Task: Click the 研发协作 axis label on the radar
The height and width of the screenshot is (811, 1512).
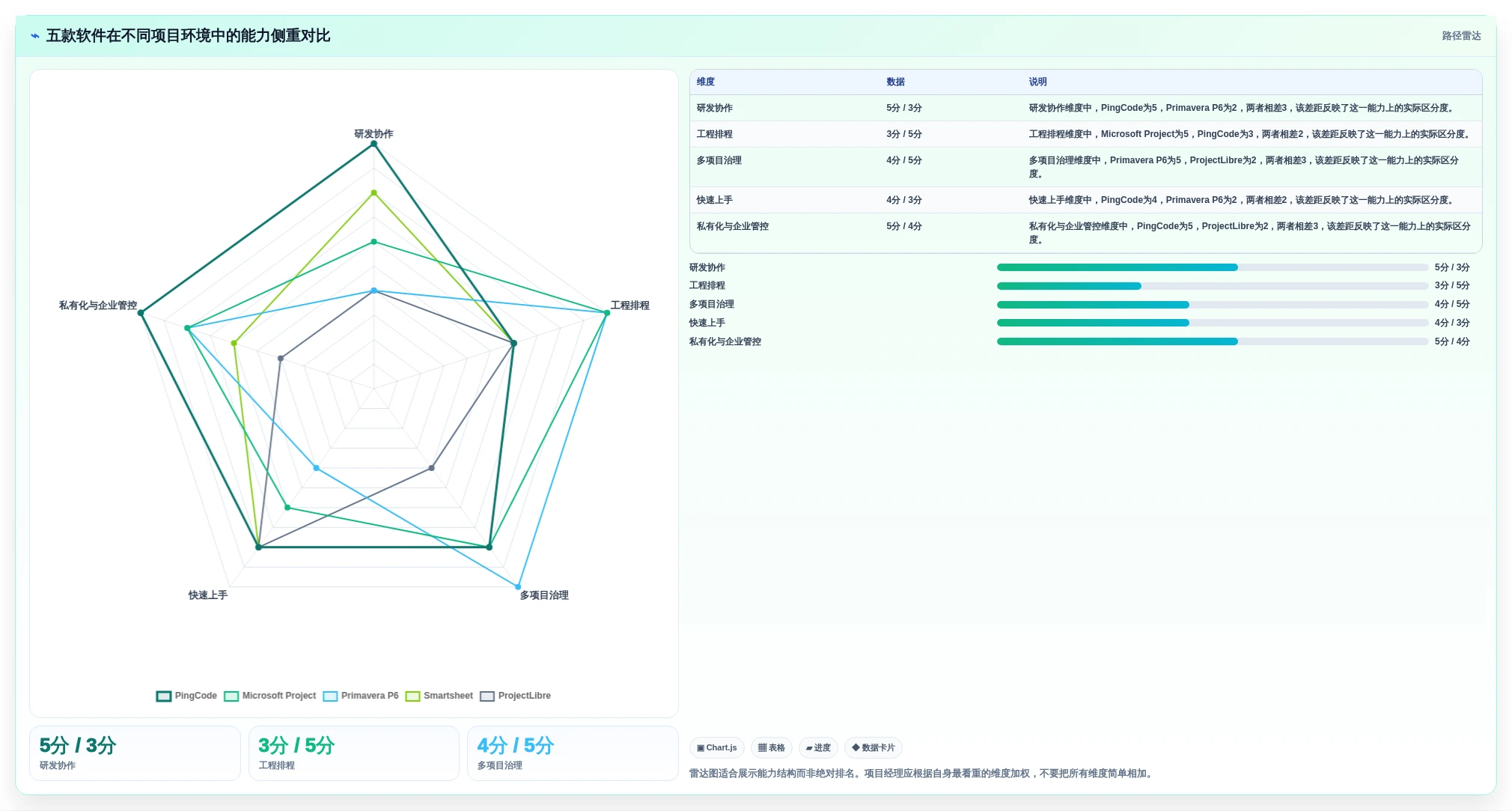Action: (374, 134)
